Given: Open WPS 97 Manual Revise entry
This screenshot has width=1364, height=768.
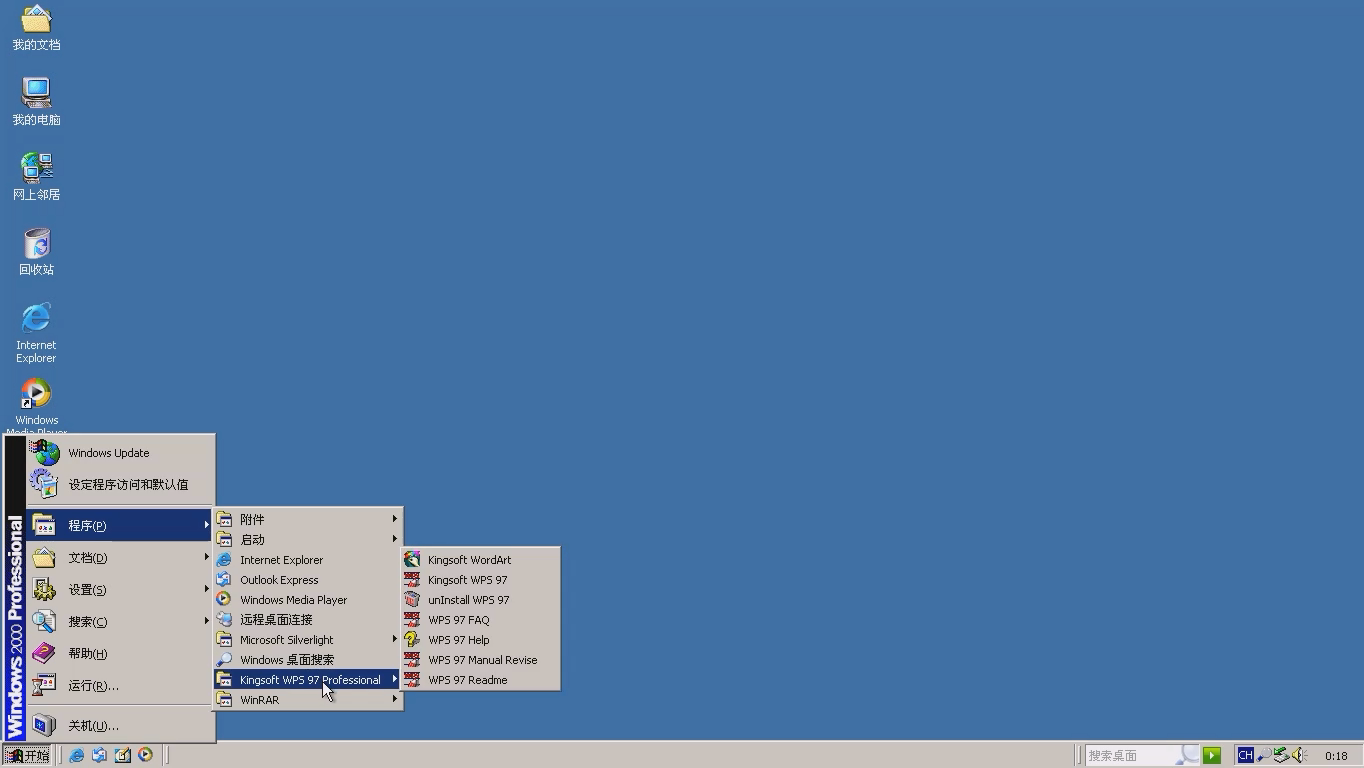Looking at the screenshot, I should click(481, 659).
